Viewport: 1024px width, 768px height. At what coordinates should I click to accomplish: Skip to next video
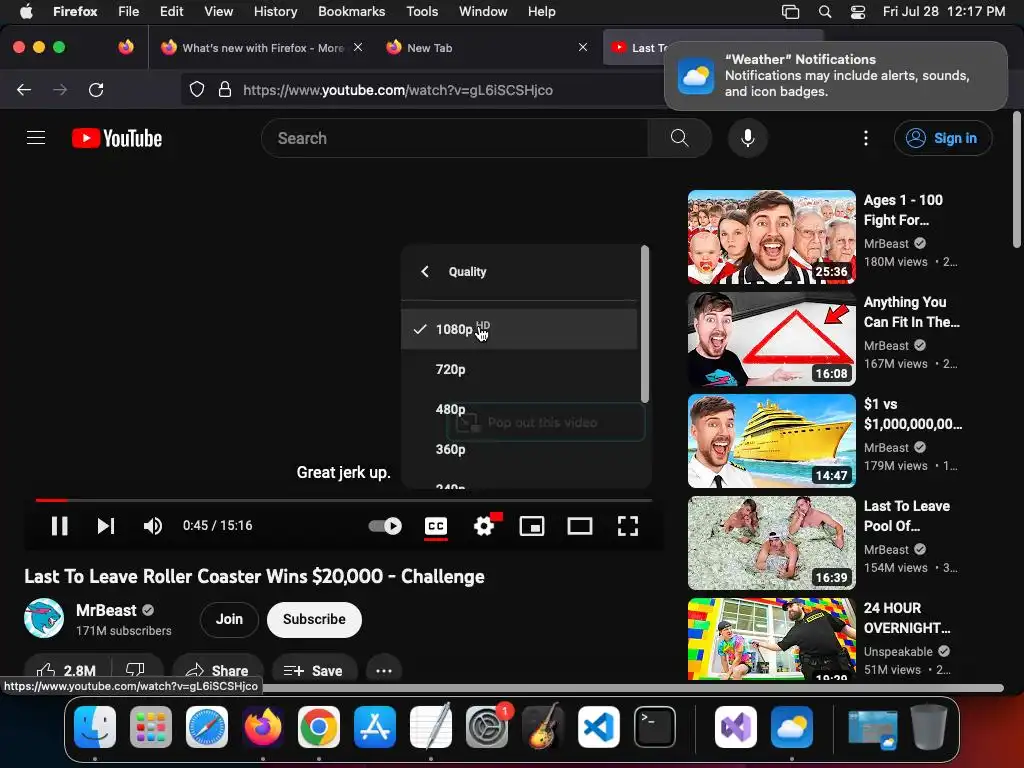[x=106, y=526]
